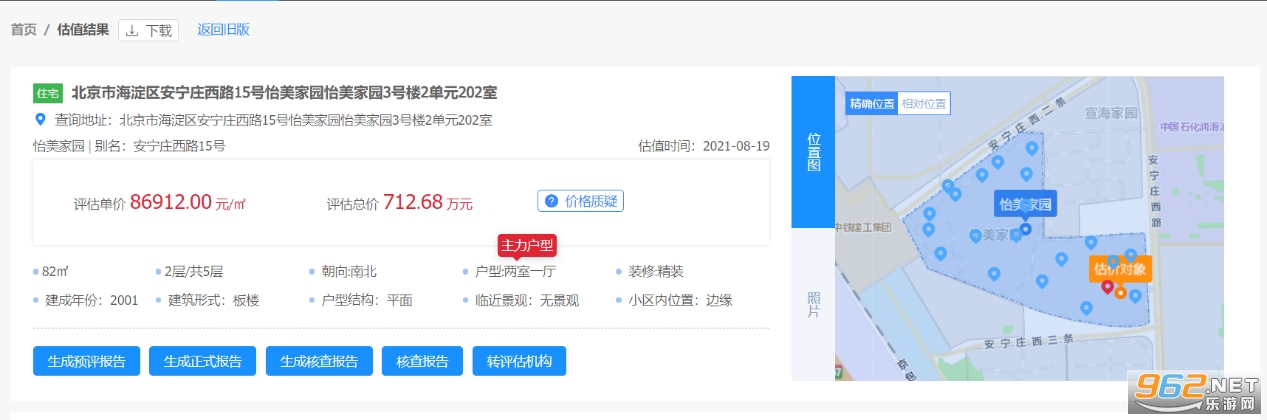Click the green 住宅 tag
This screenshot has width=1267, height=420.
click(x=48, y=93)
